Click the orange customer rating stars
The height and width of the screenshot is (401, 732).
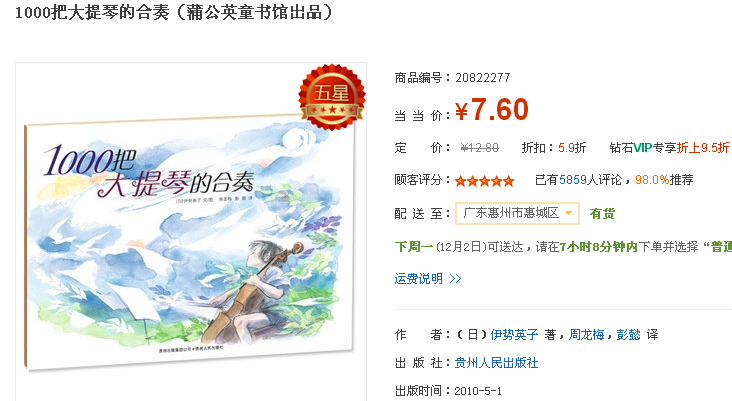[x=485, y=181]
